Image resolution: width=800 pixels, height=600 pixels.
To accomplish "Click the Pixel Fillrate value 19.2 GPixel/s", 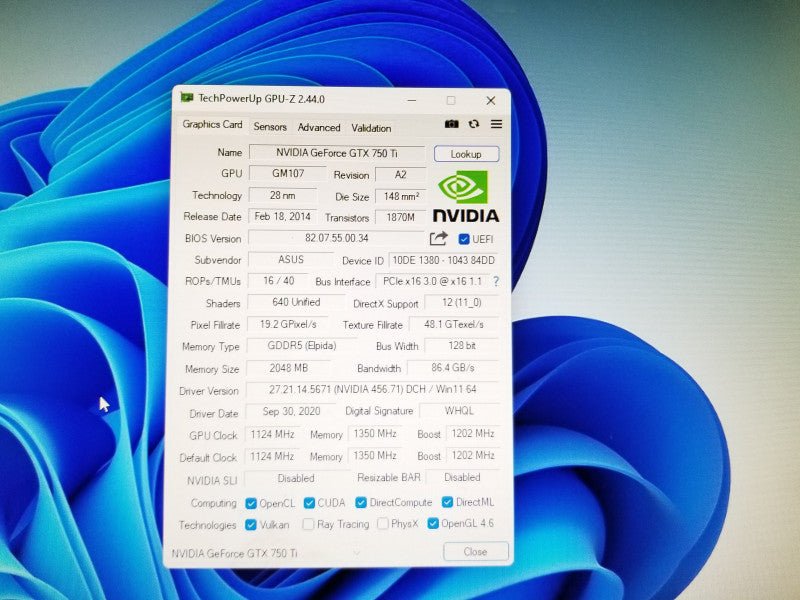I will click(288, 324).
